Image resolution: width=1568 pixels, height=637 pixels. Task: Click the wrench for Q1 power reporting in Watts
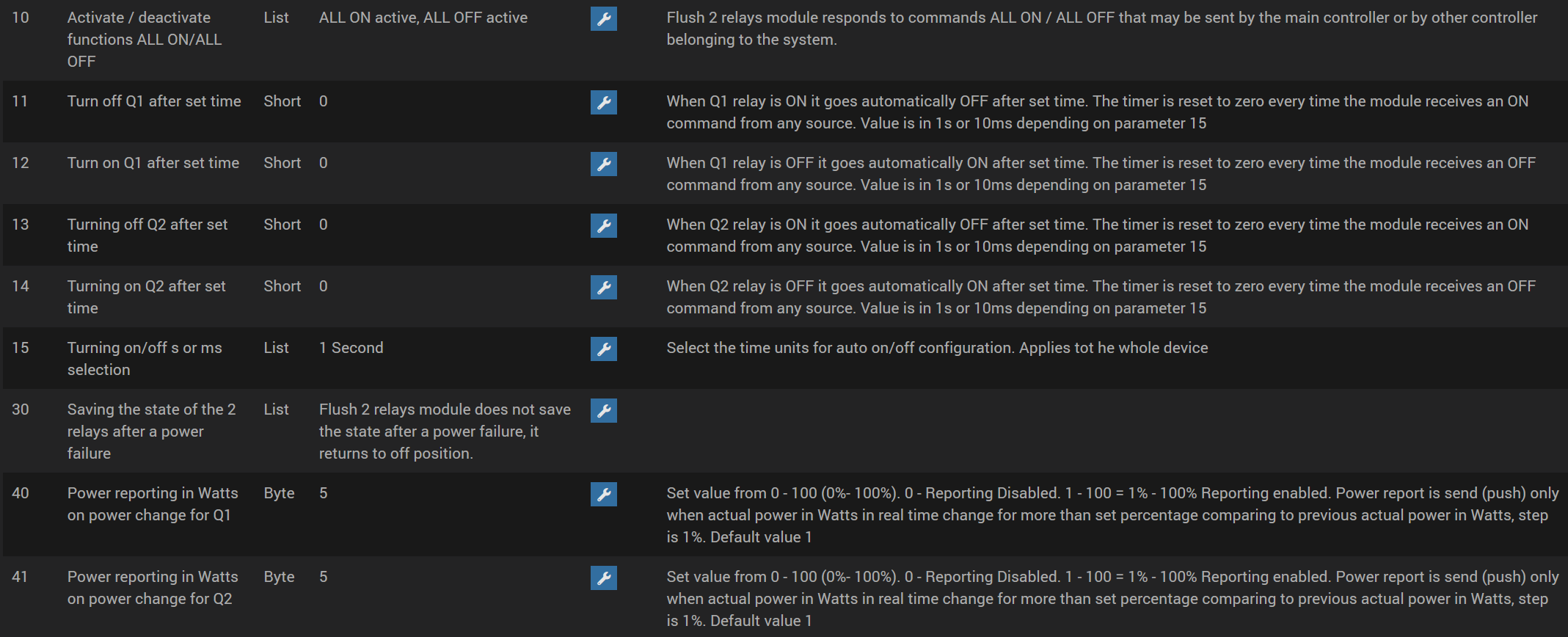603,495
